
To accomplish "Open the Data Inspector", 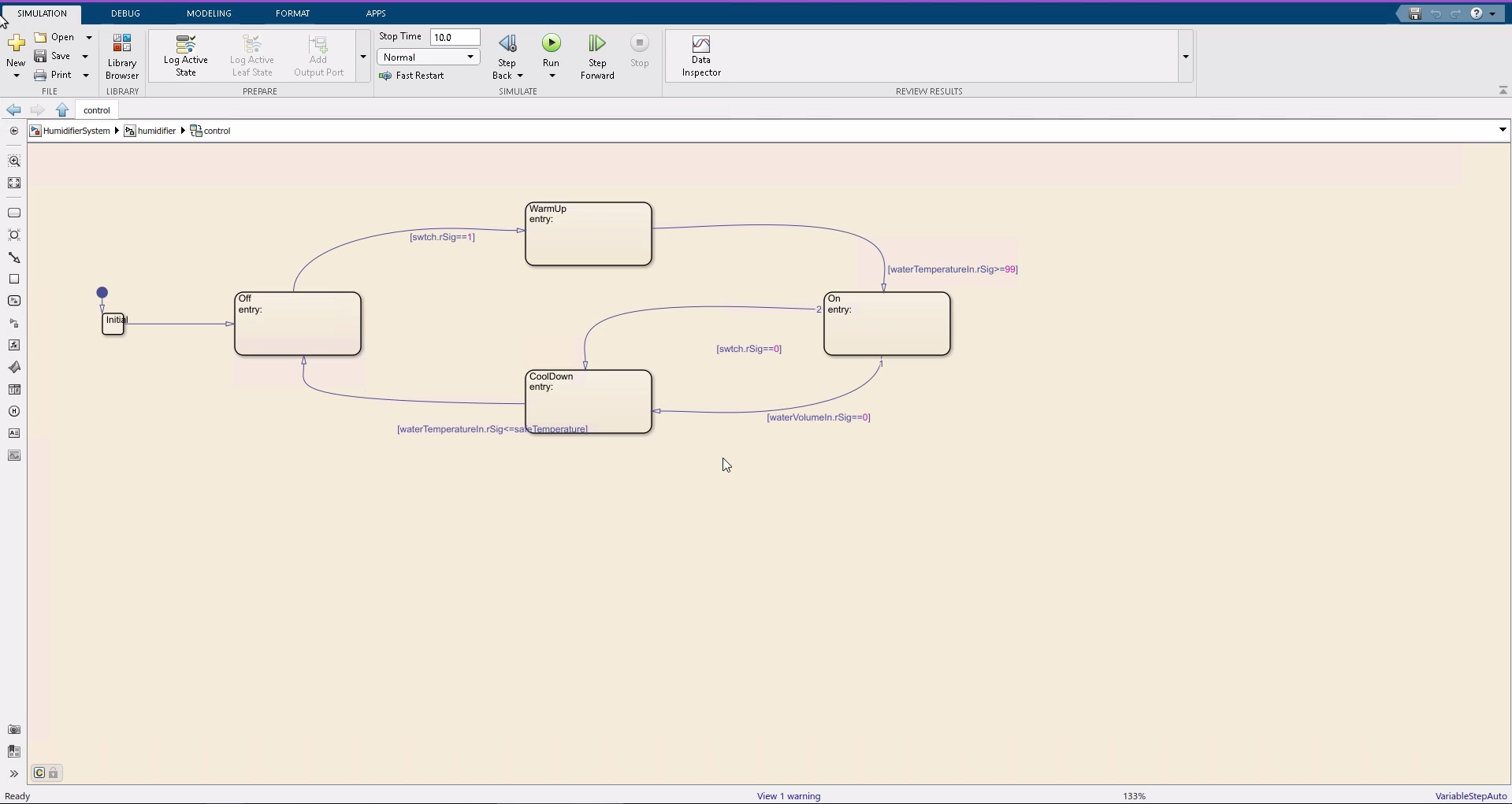I will 700,57.
